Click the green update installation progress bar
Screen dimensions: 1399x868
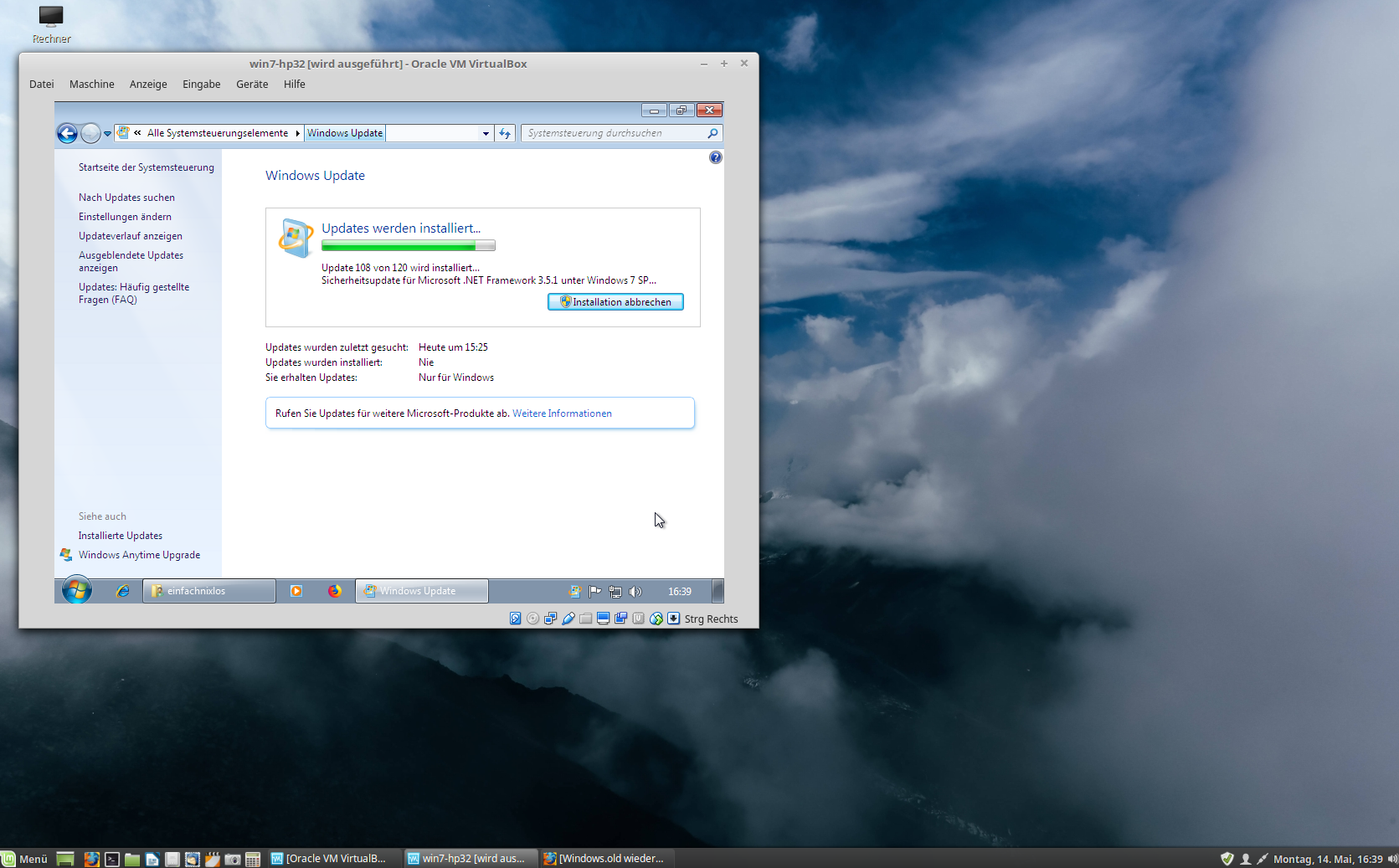tap(409, 246)
